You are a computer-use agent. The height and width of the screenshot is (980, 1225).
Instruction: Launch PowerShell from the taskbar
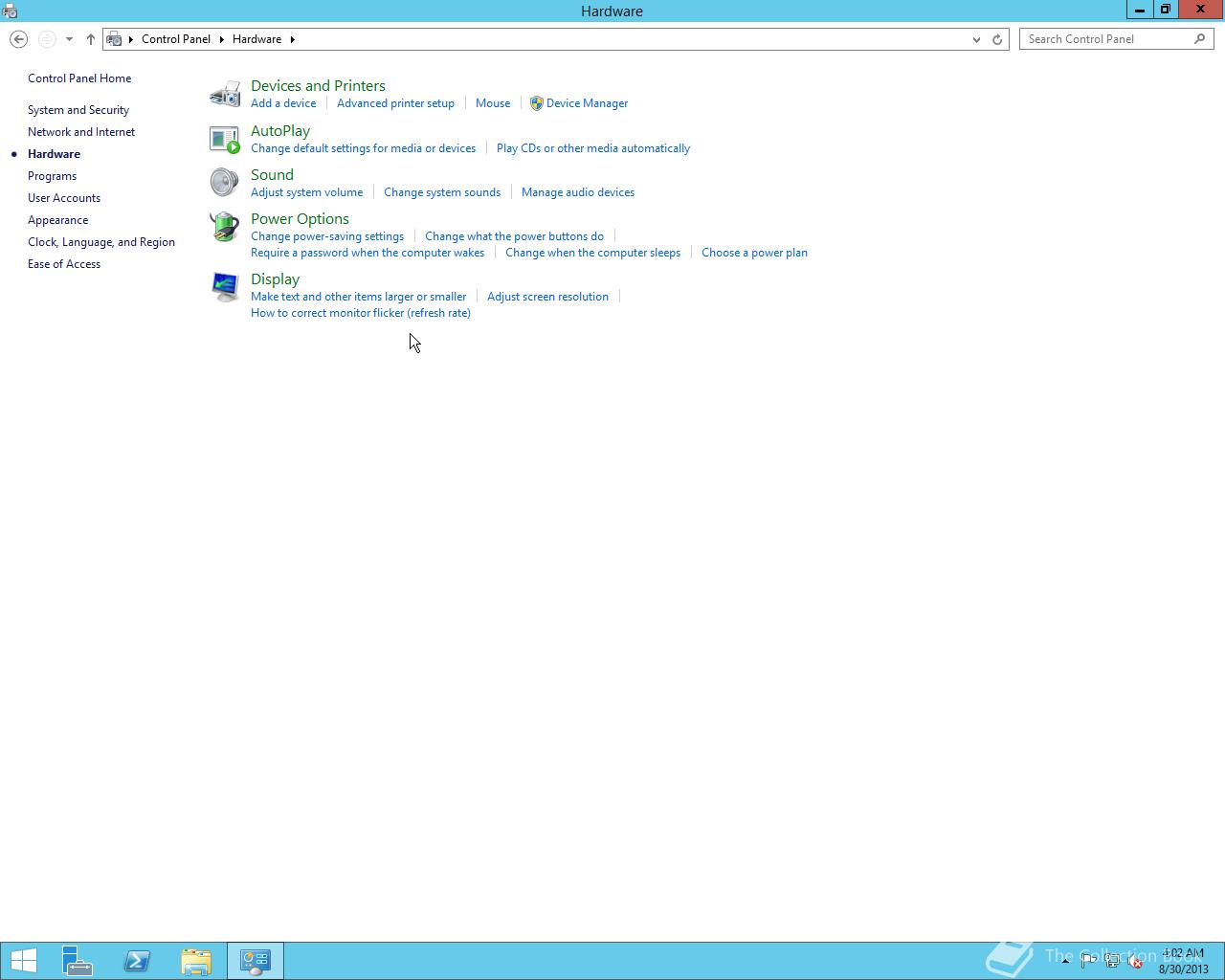point(137,961)
